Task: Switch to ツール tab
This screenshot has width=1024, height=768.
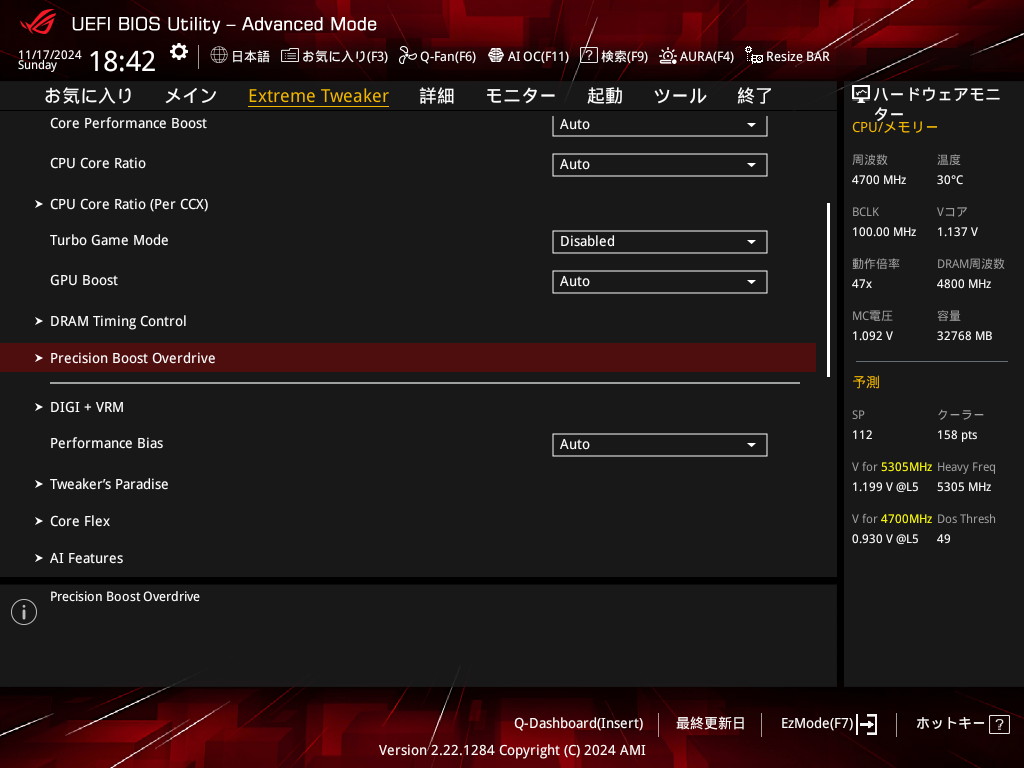Action: pyautogui.click(x=680, y=96)
